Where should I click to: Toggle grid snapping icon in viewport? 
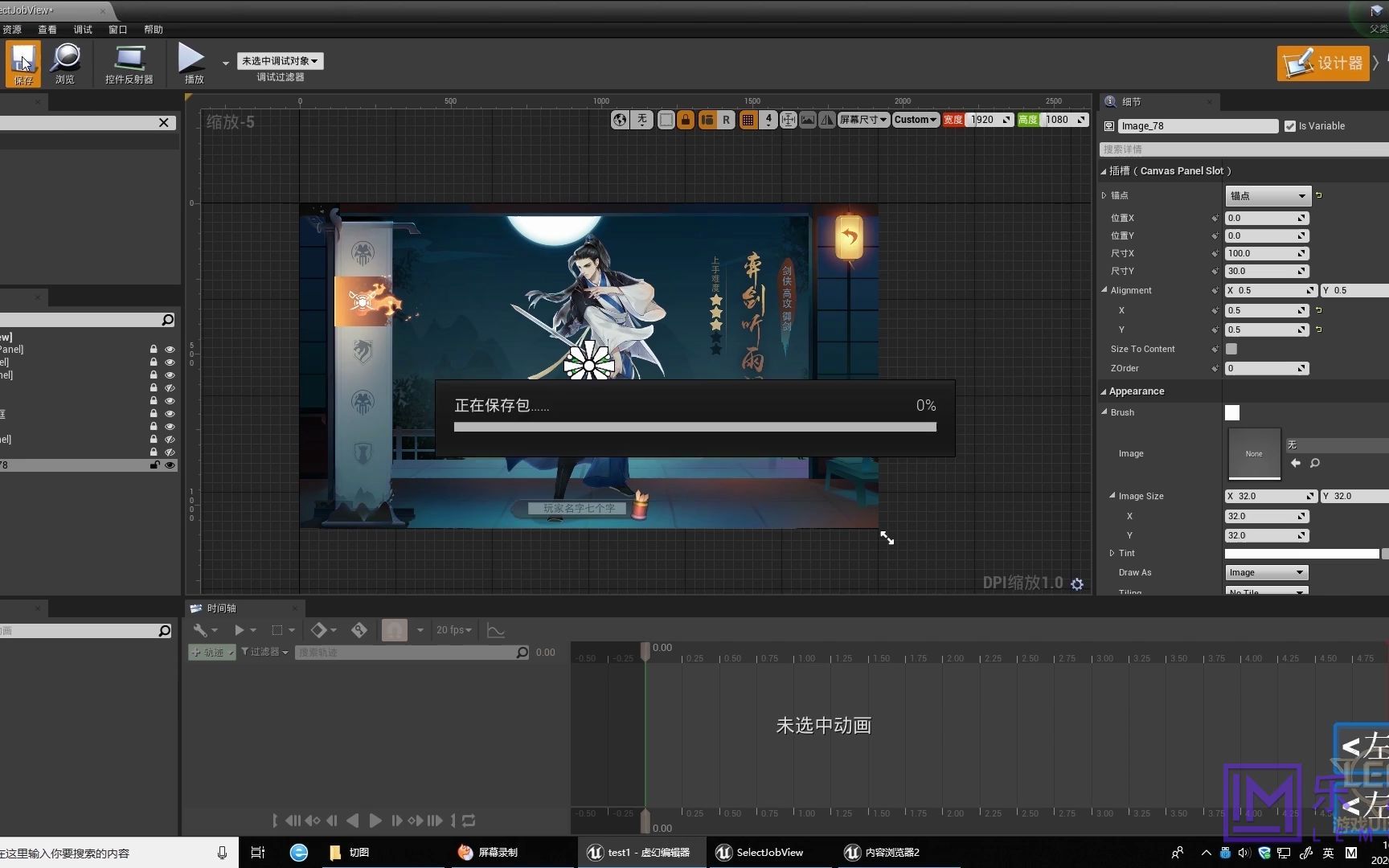(748, 120)
